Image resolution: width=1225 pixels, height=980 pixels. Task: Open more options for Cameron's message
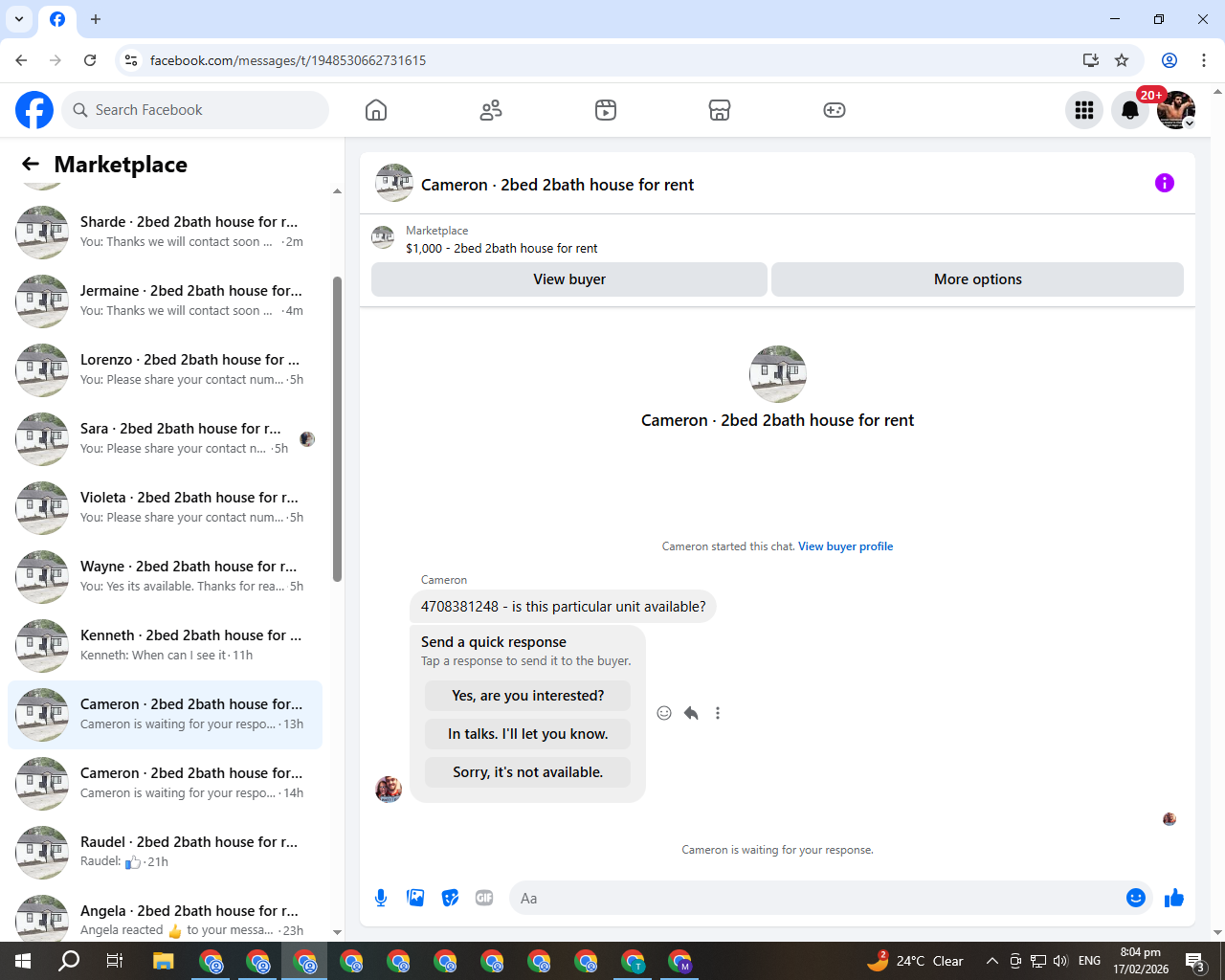(718, 713)
